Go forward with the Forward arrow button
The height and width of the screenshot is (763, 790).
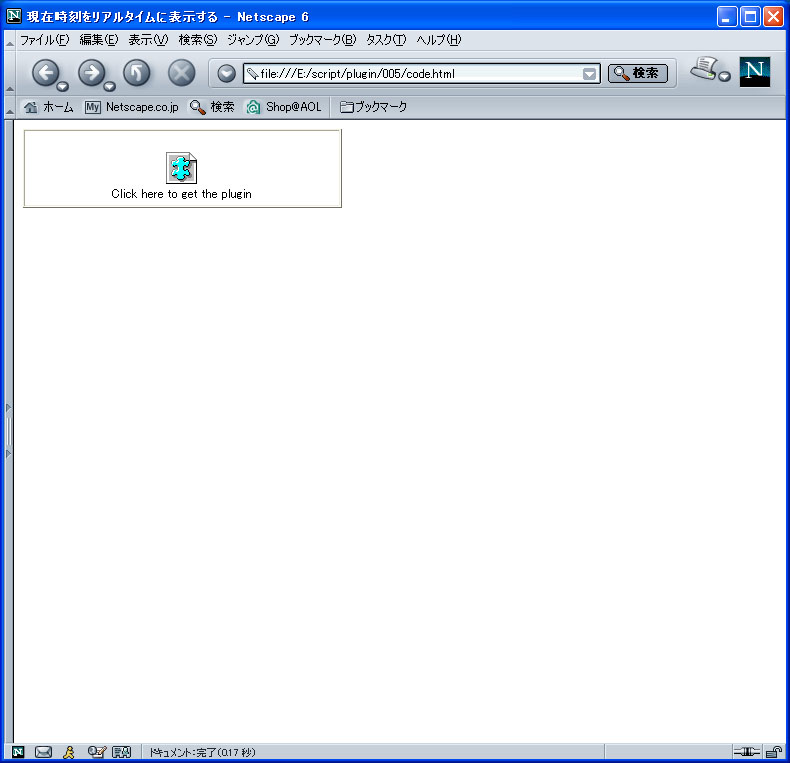point(92,73)
